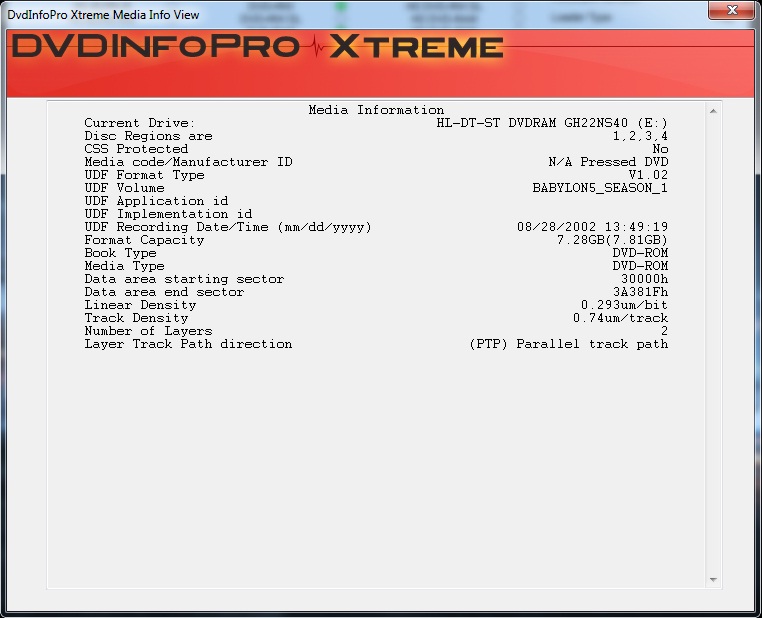Select the capacity '7.28GB(7.81GB)'
762x618 pixels.
tap(612, 240)
